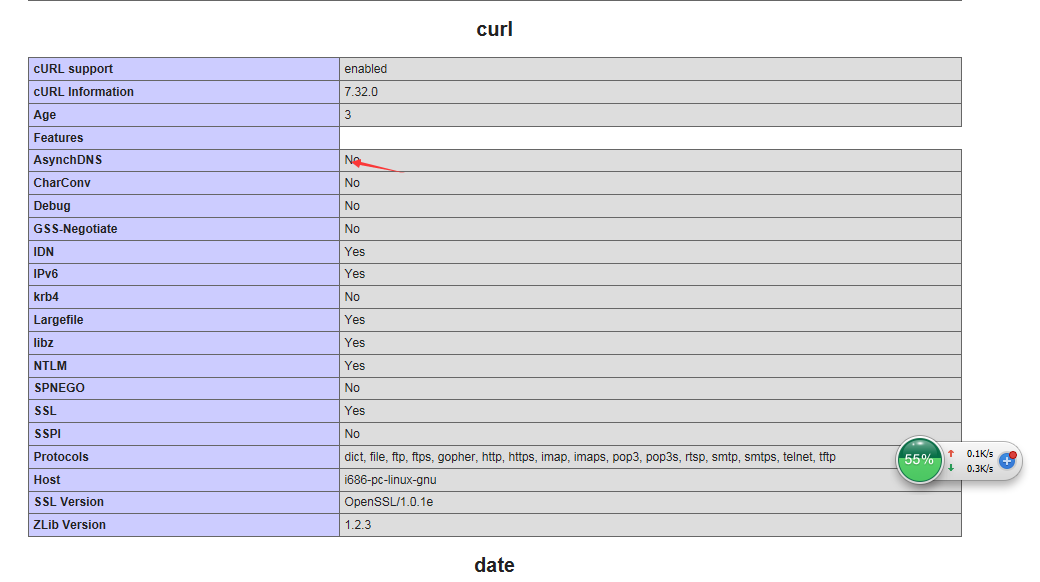Click the red notification dot on widget

pyautogui.click(x=1013, y=455)
